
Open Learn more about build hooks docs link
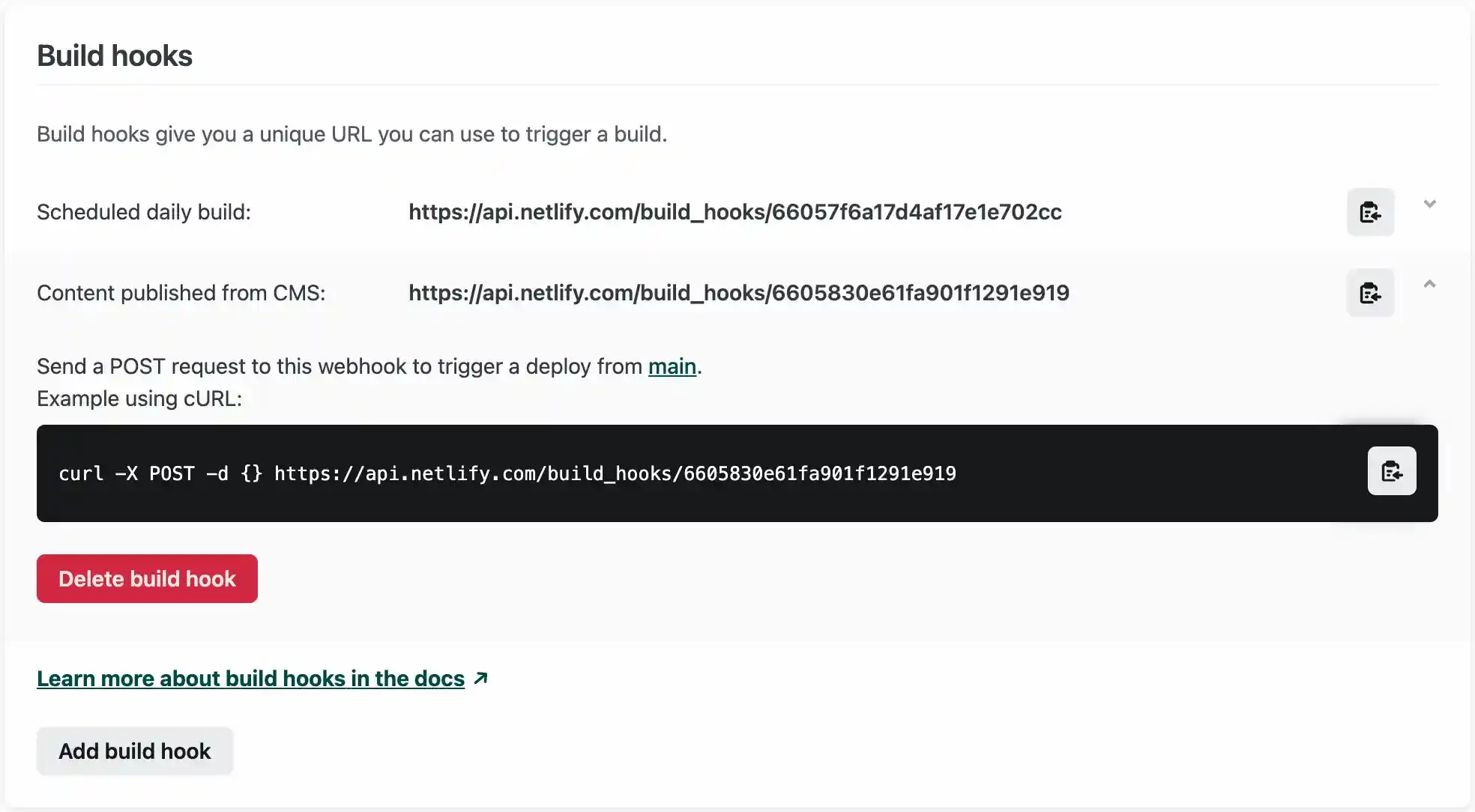pos(250,679)
